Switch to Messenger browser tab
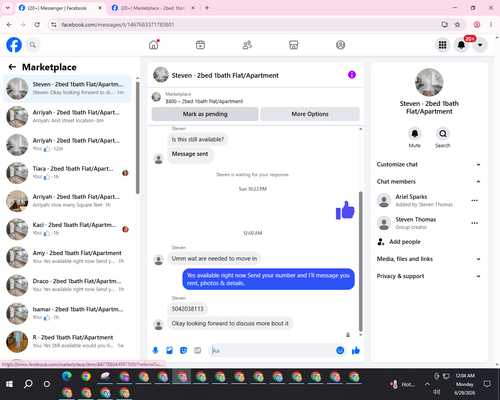This screenshot has width=500, height=400. click(x=60, y=8)
